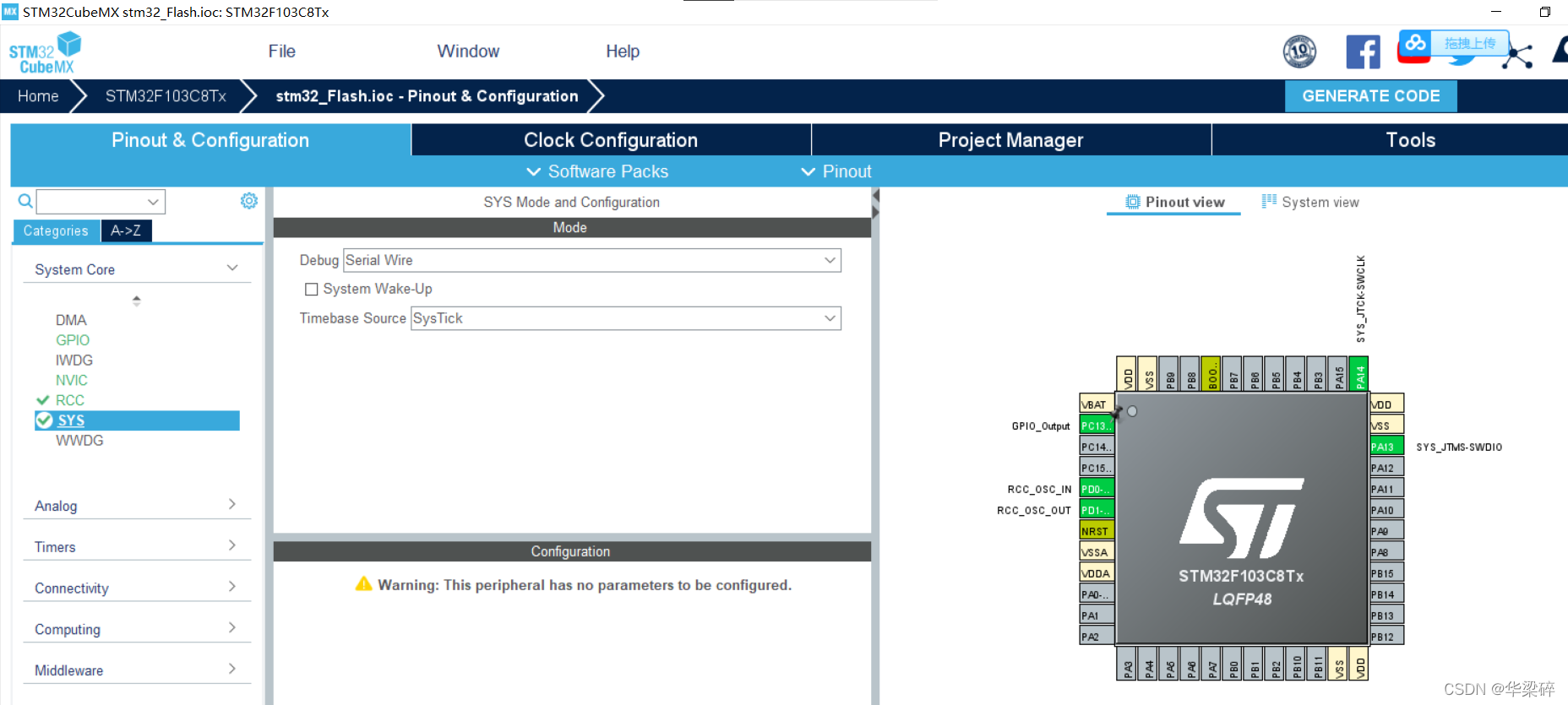Click the cloud upload widget icon

click(1416, 43)
